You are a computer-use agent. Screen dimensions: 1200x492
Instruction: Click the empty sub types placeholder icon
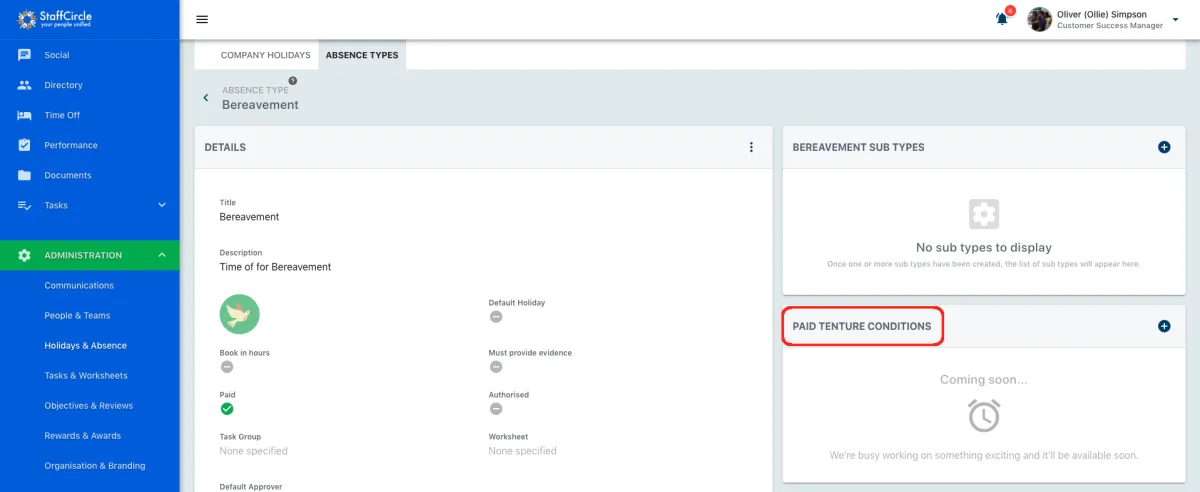pos(984,213)
